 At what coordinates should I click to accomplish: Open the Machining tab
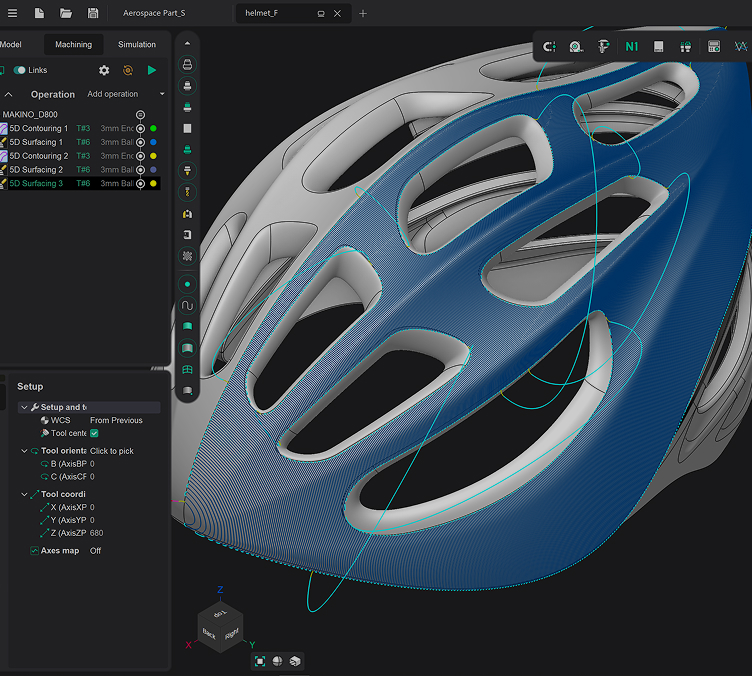coord(73,45)
